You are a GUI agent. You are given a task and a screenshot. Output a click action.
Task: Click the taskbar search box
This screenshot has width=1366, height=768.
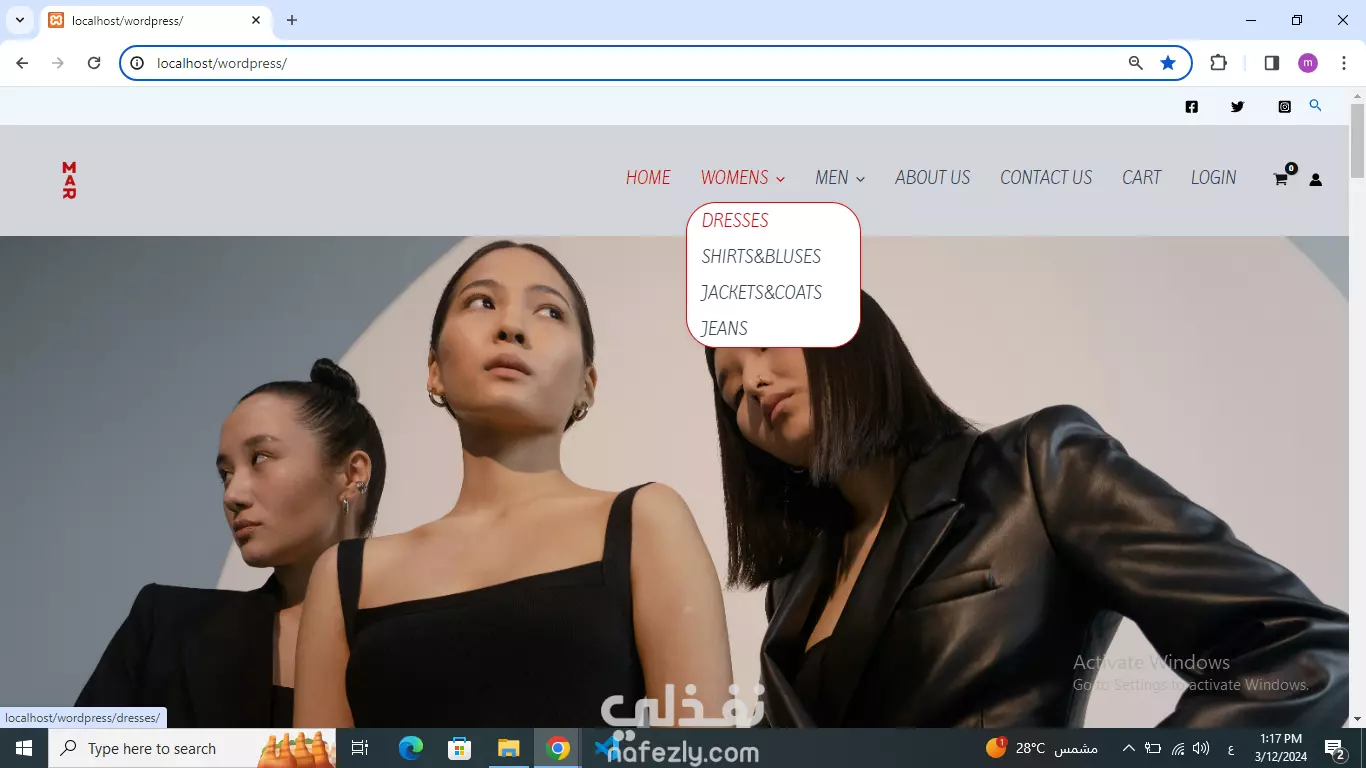pos(192,748)
